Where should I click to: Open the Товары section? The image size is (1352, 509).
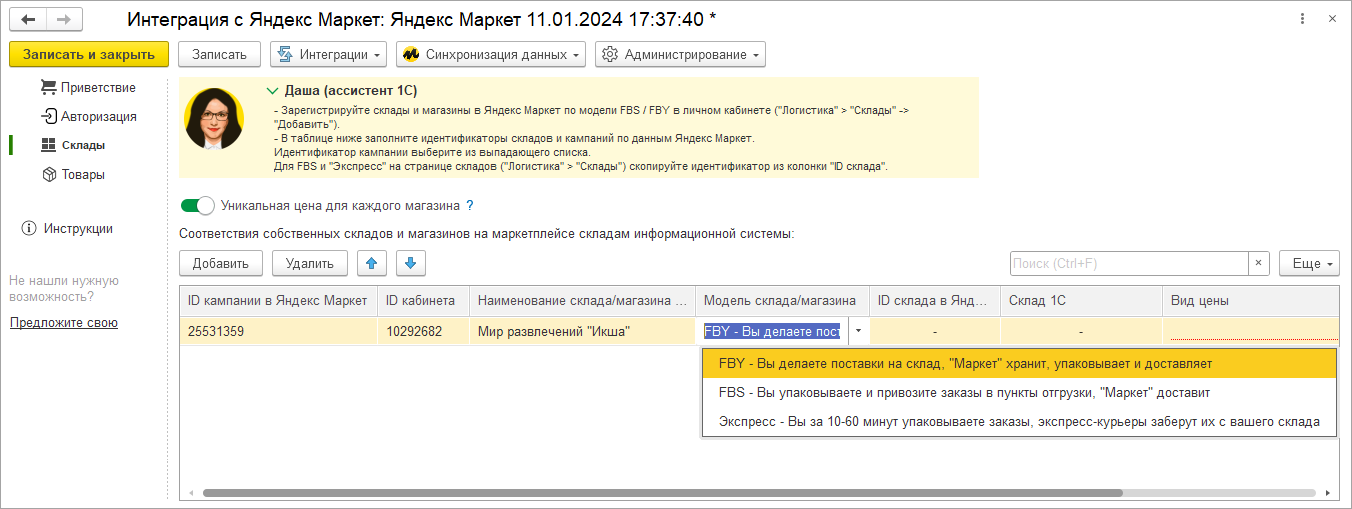click(73, 174)
